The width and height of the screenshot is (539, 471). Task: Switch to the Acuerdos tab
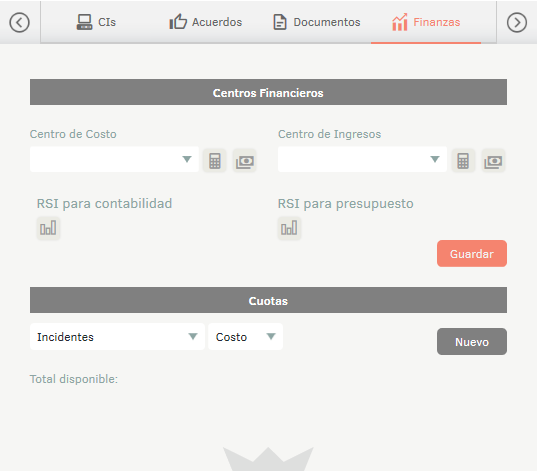point(206,22)
